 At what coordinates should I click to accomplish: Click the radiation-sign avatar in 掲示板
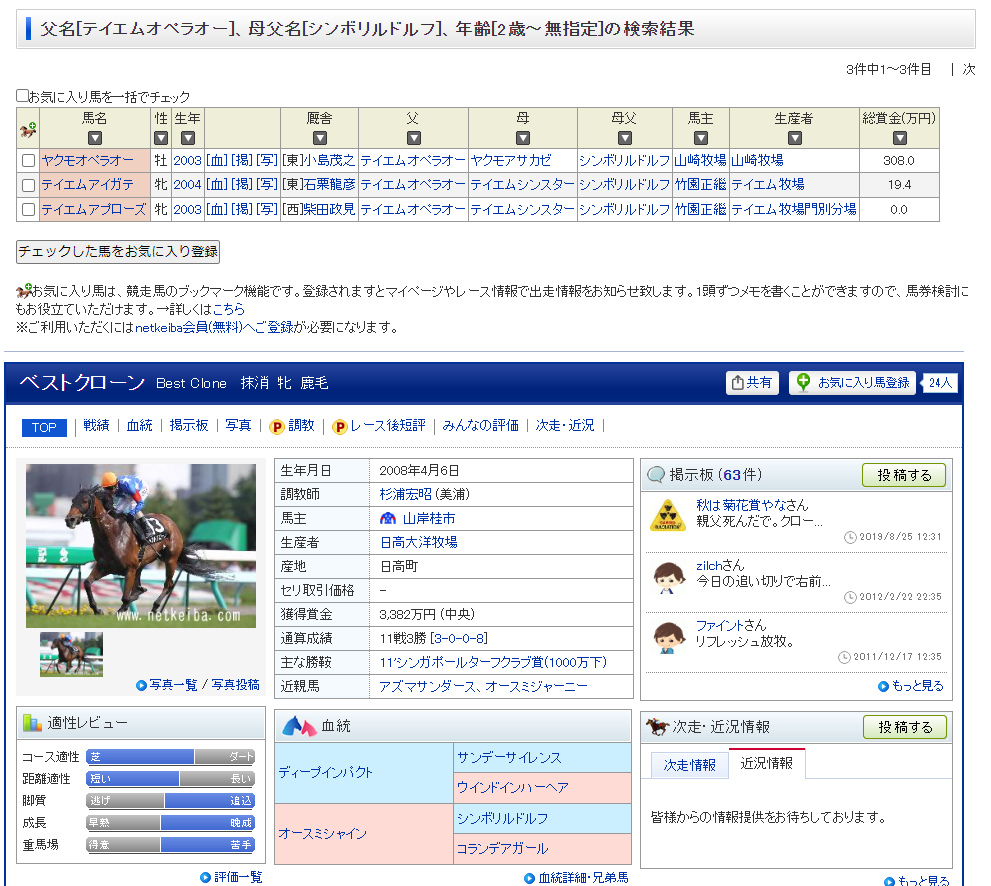tap(667, 515)
